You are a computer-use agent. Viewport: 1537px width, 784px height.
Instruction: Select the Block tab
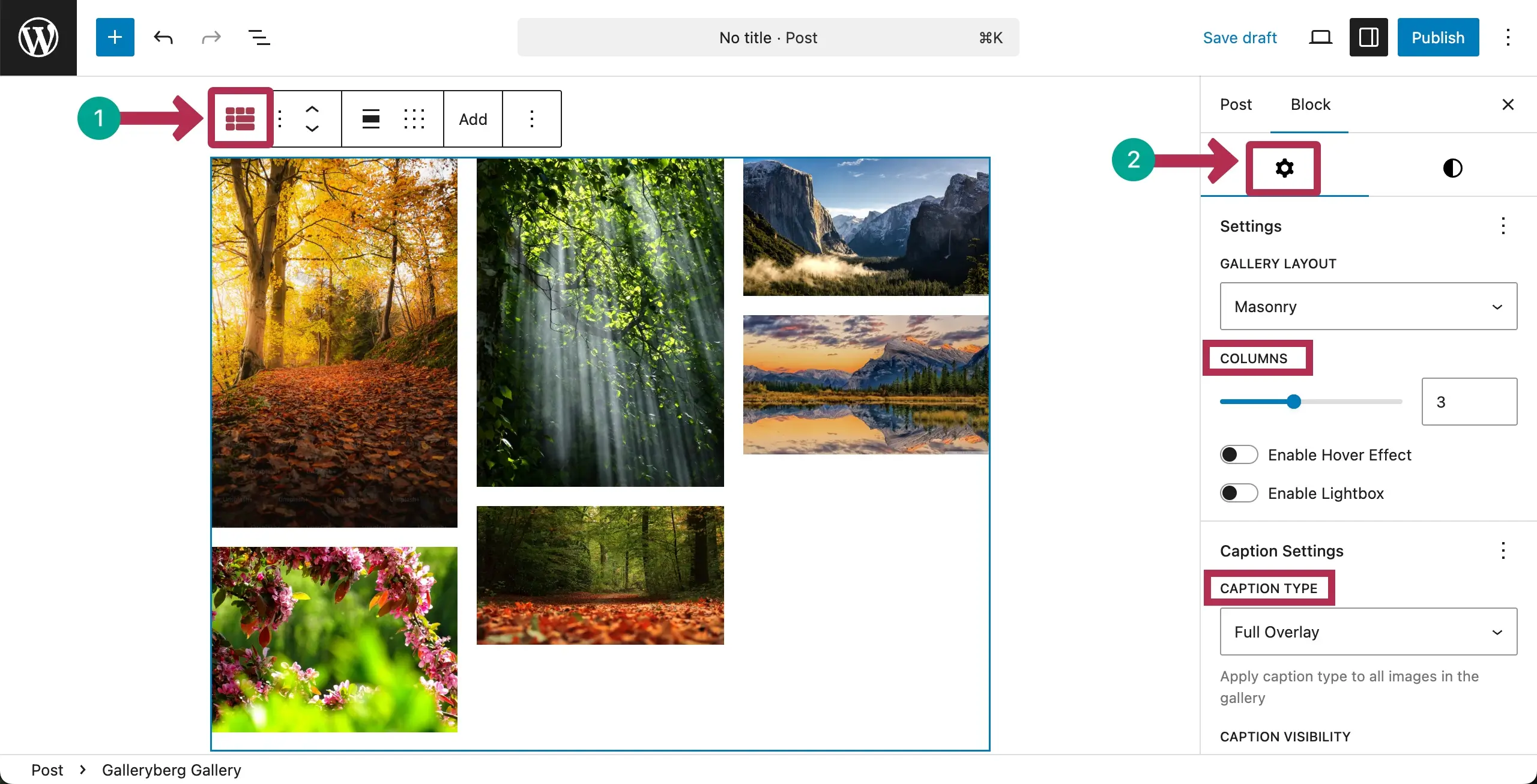point(1310,104)
